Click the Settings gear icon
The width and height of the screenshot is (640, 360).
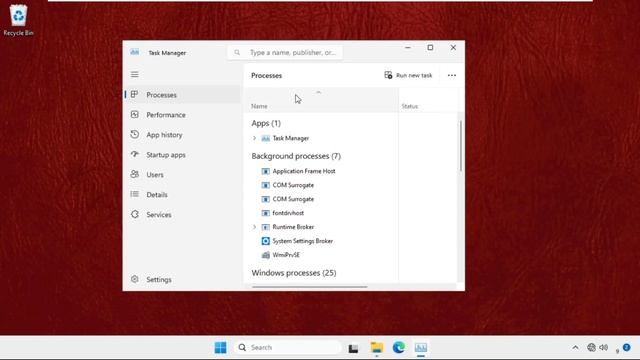[135, 279]
